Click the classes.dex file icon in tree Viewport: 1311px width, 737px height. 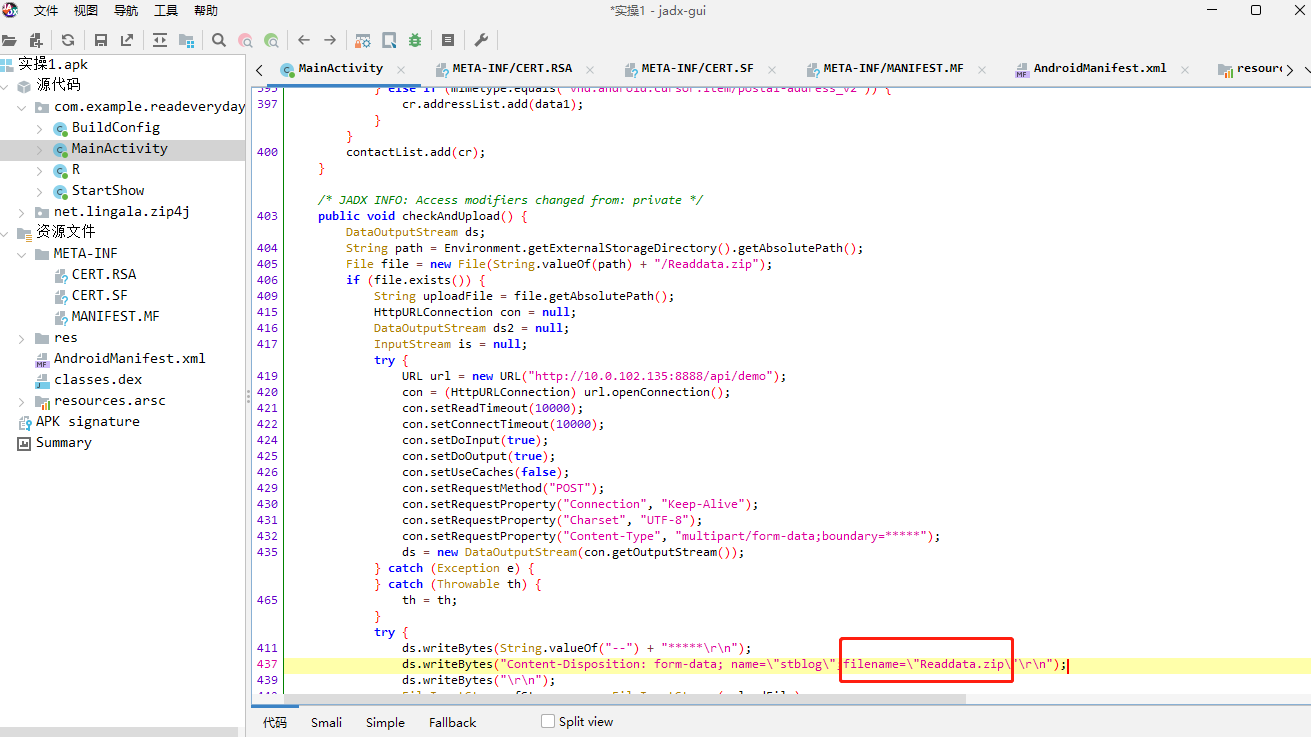point(42,380)
